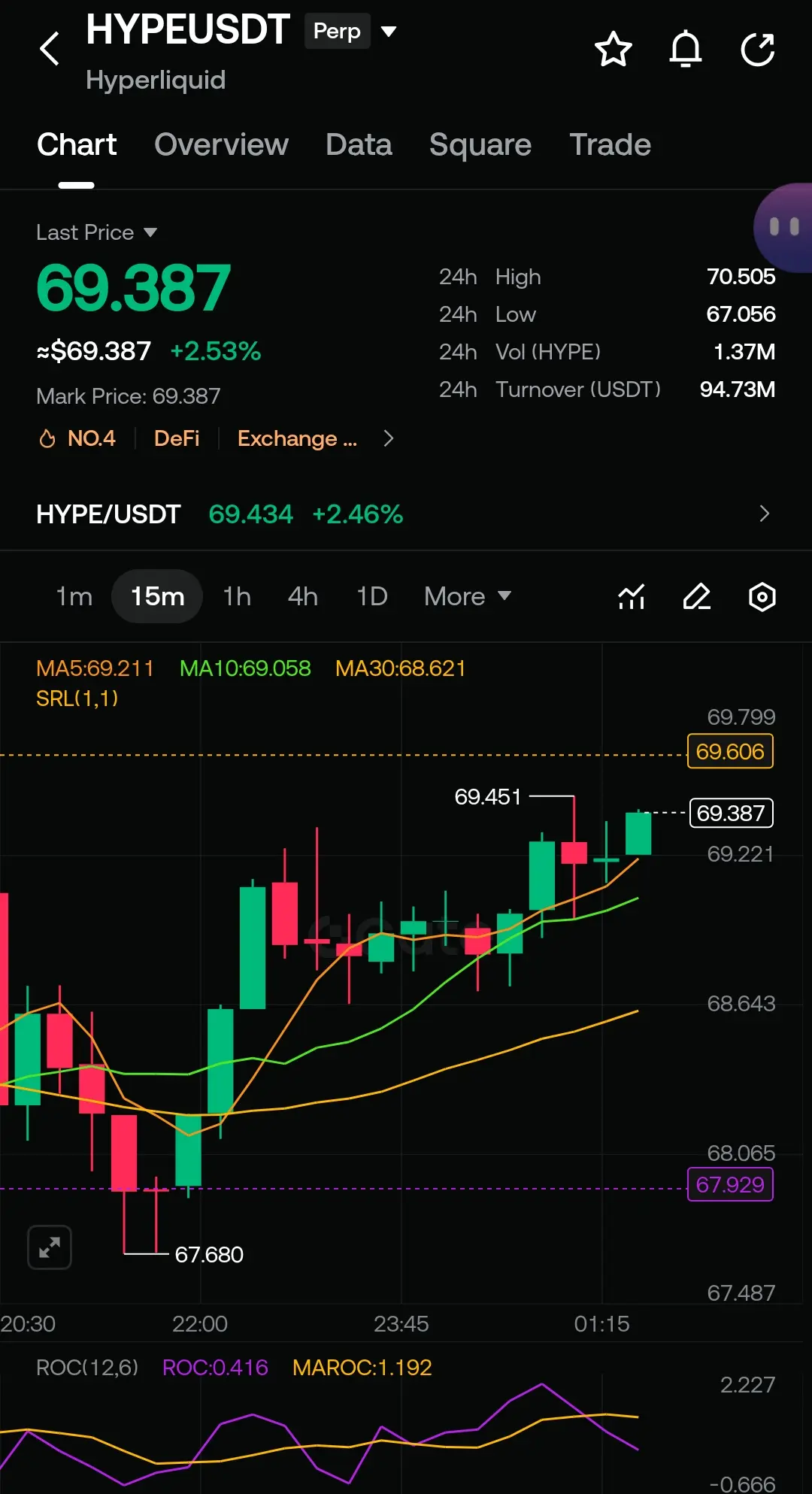Expand the Last Price dropdown
The width and height of the screenshot is (812, 1494).
[x=97, y=232]
